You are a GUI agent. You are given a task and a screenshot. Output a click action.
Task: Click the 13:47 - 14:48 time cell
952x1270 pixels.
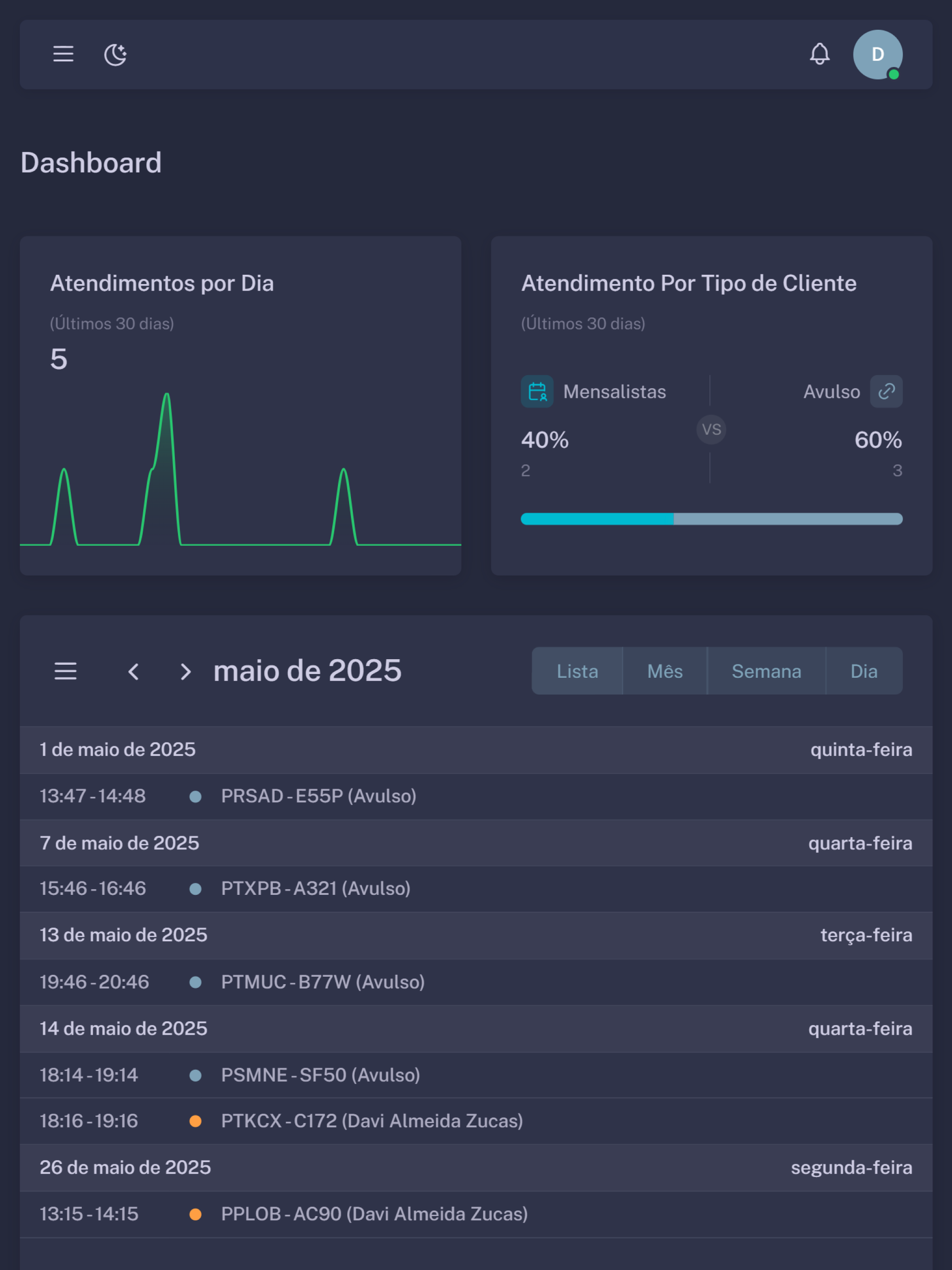(93, 796)
